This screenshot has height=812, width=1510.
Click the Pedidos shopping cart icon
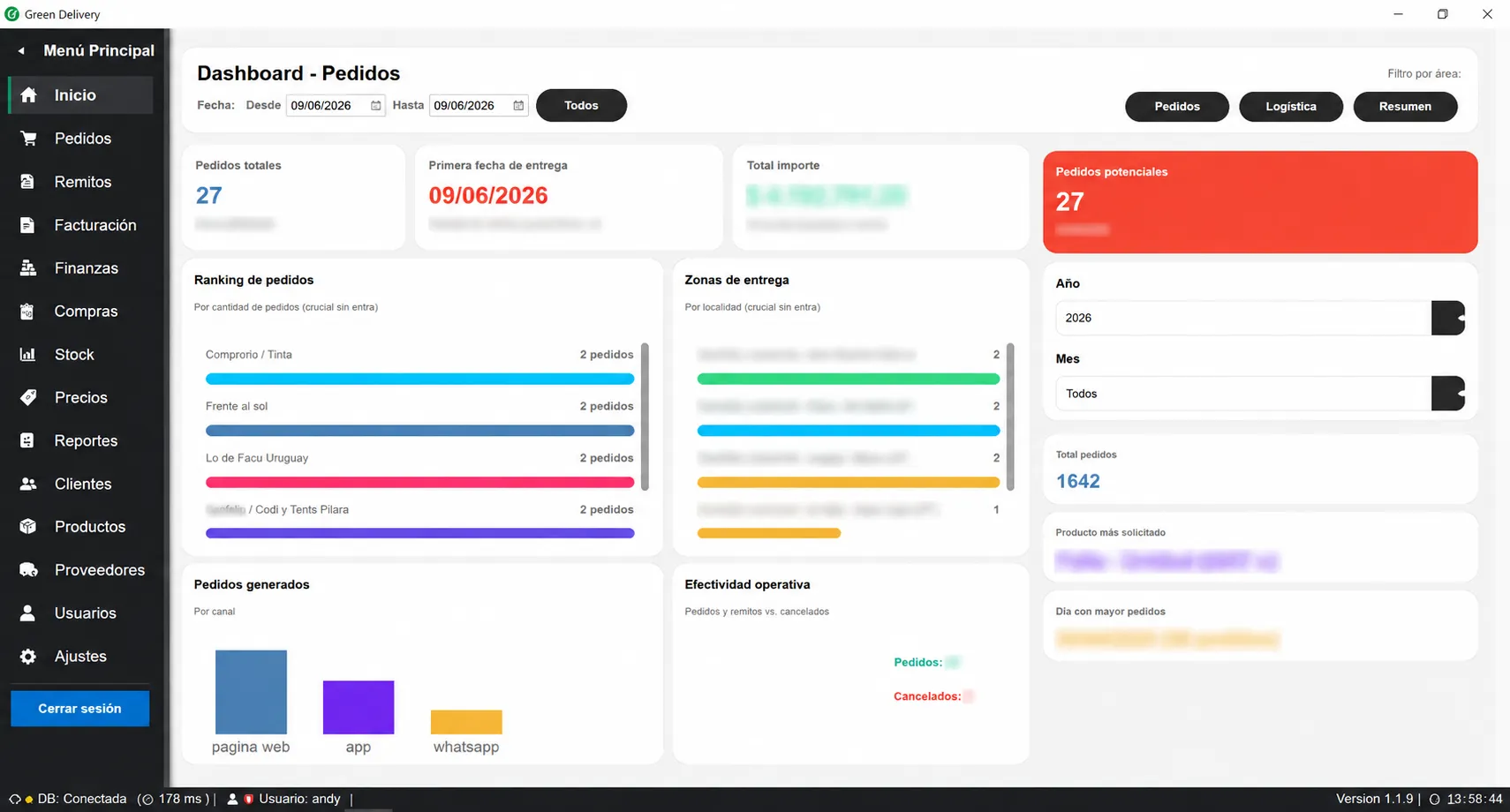pyautogui.click(x=28, y=139)
